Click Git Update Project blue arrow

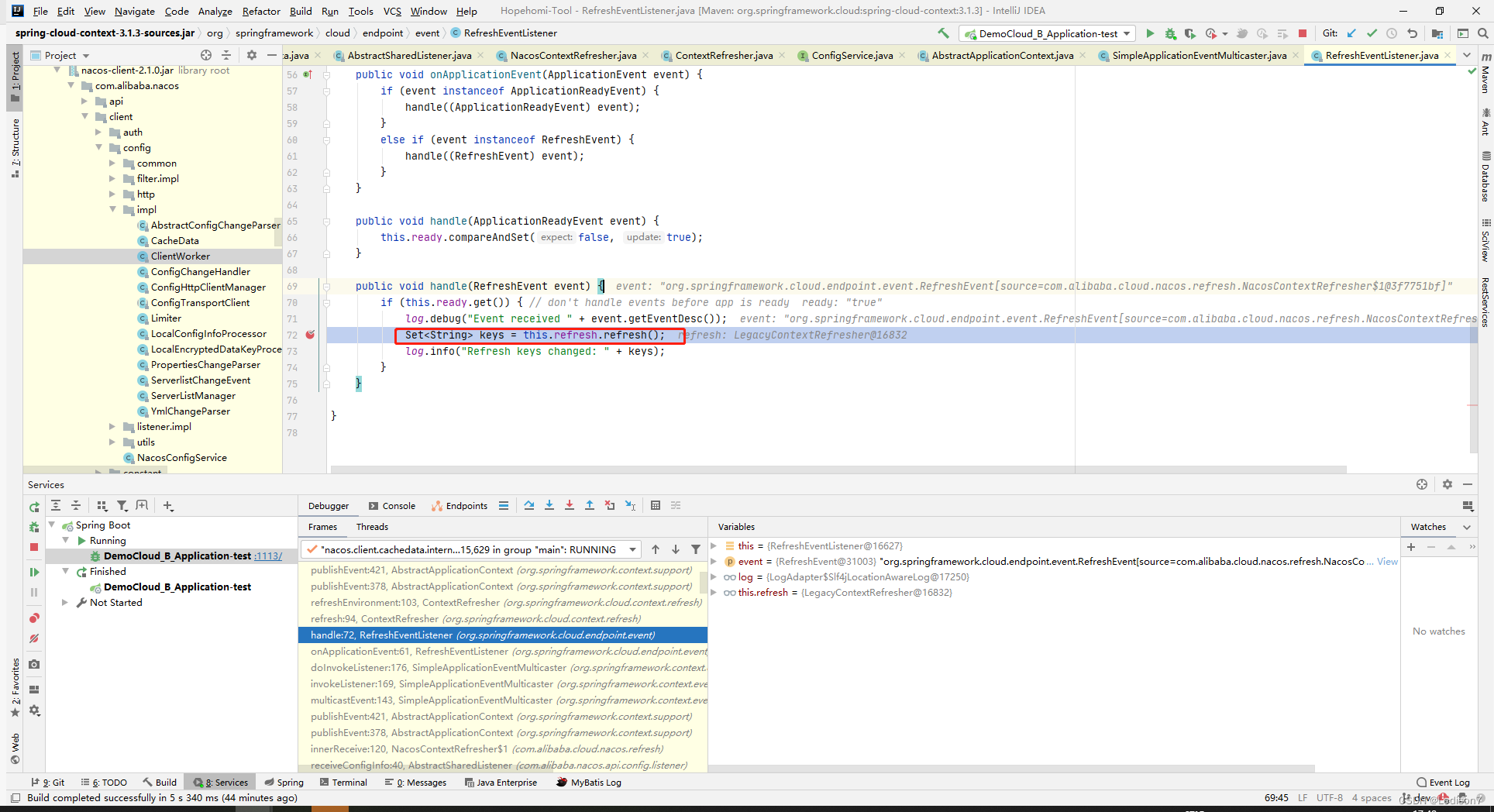[1352, 33]
